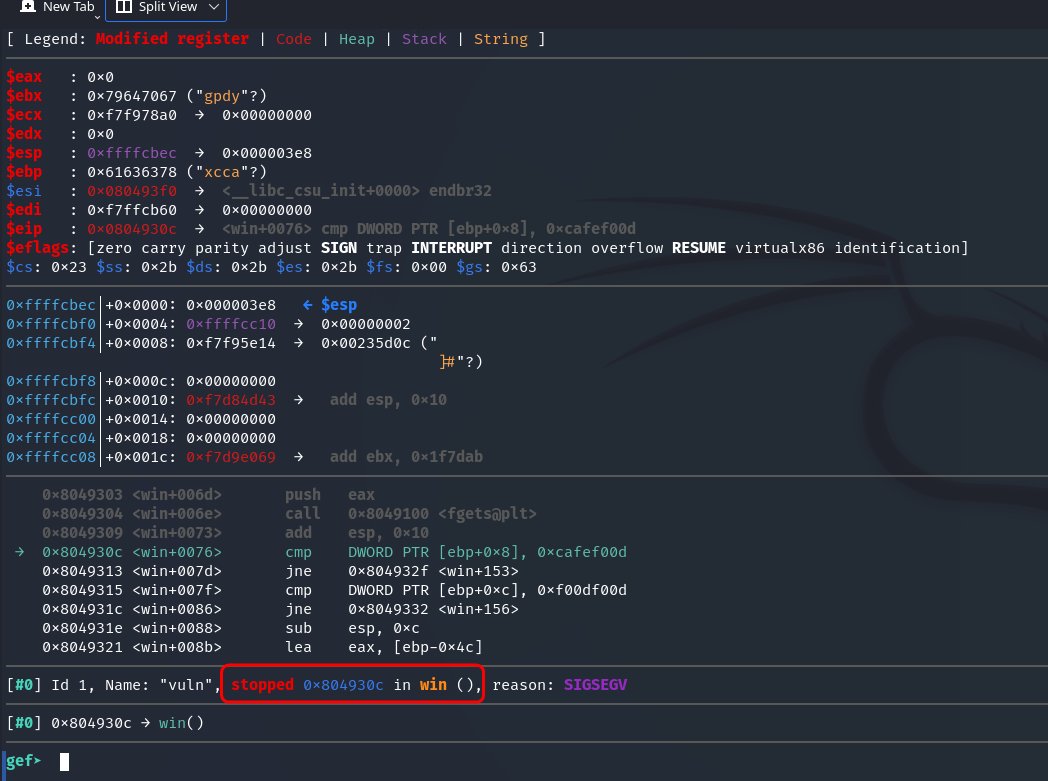Click the SIGSEGV reason text
Image resolution: width=1048 pixels, height=781 pixels.
click(x=595, y=685)
